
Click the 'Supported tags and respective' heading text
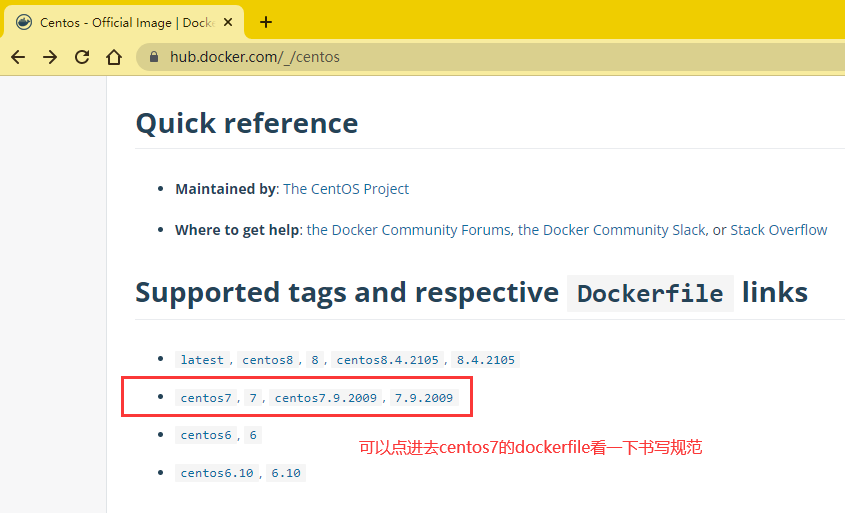[x=347, y=293]
